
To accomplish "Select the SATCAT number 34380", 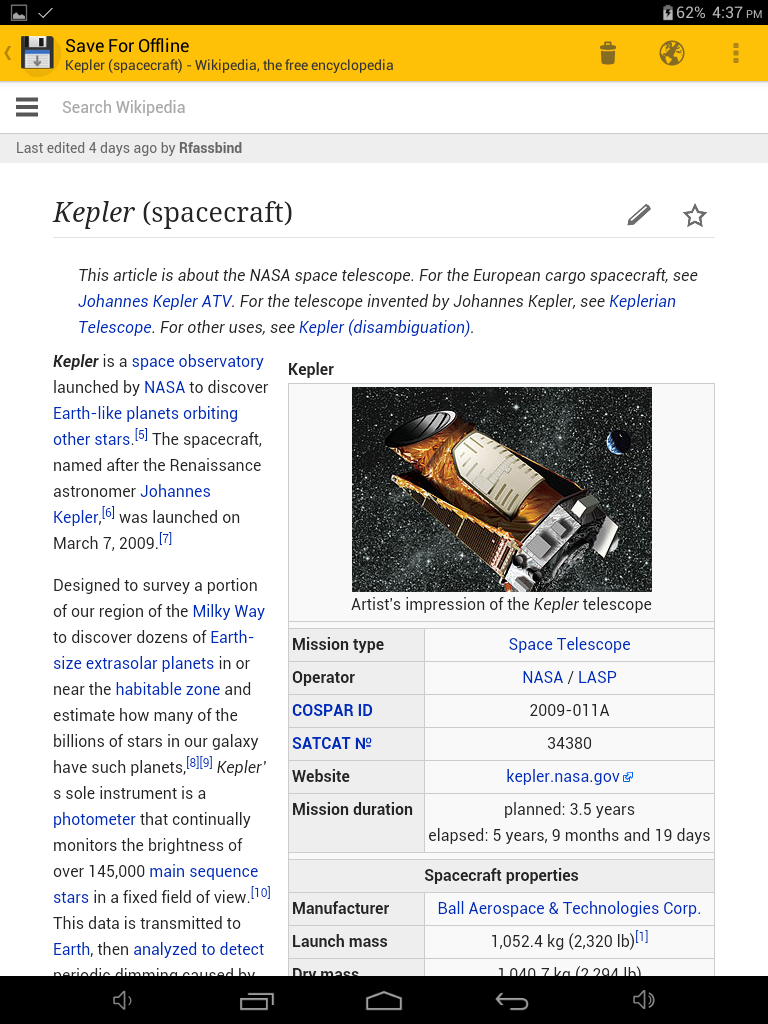I will (569, 743).
